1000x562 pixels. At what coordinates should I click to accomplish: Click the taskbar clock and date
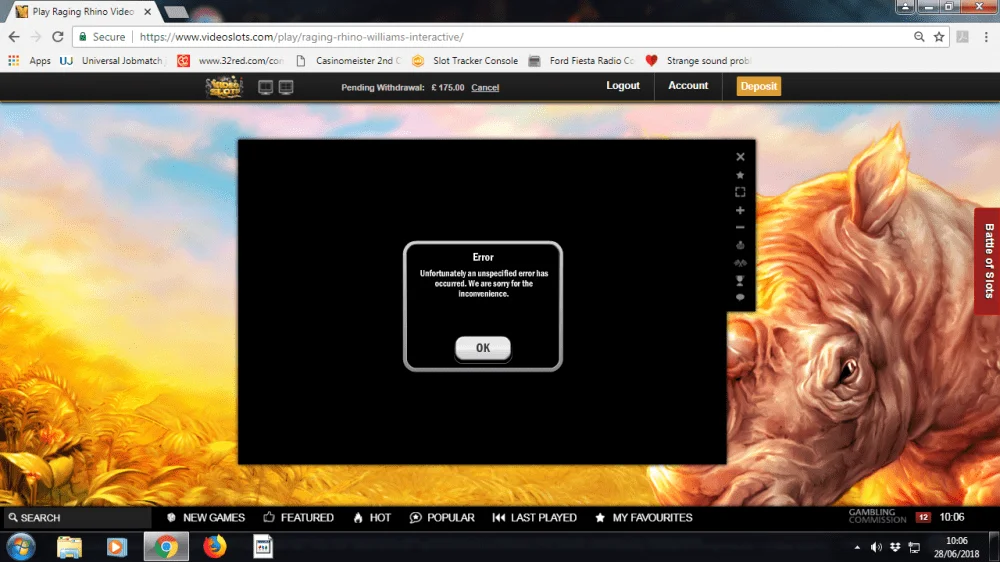pos(956,547)
